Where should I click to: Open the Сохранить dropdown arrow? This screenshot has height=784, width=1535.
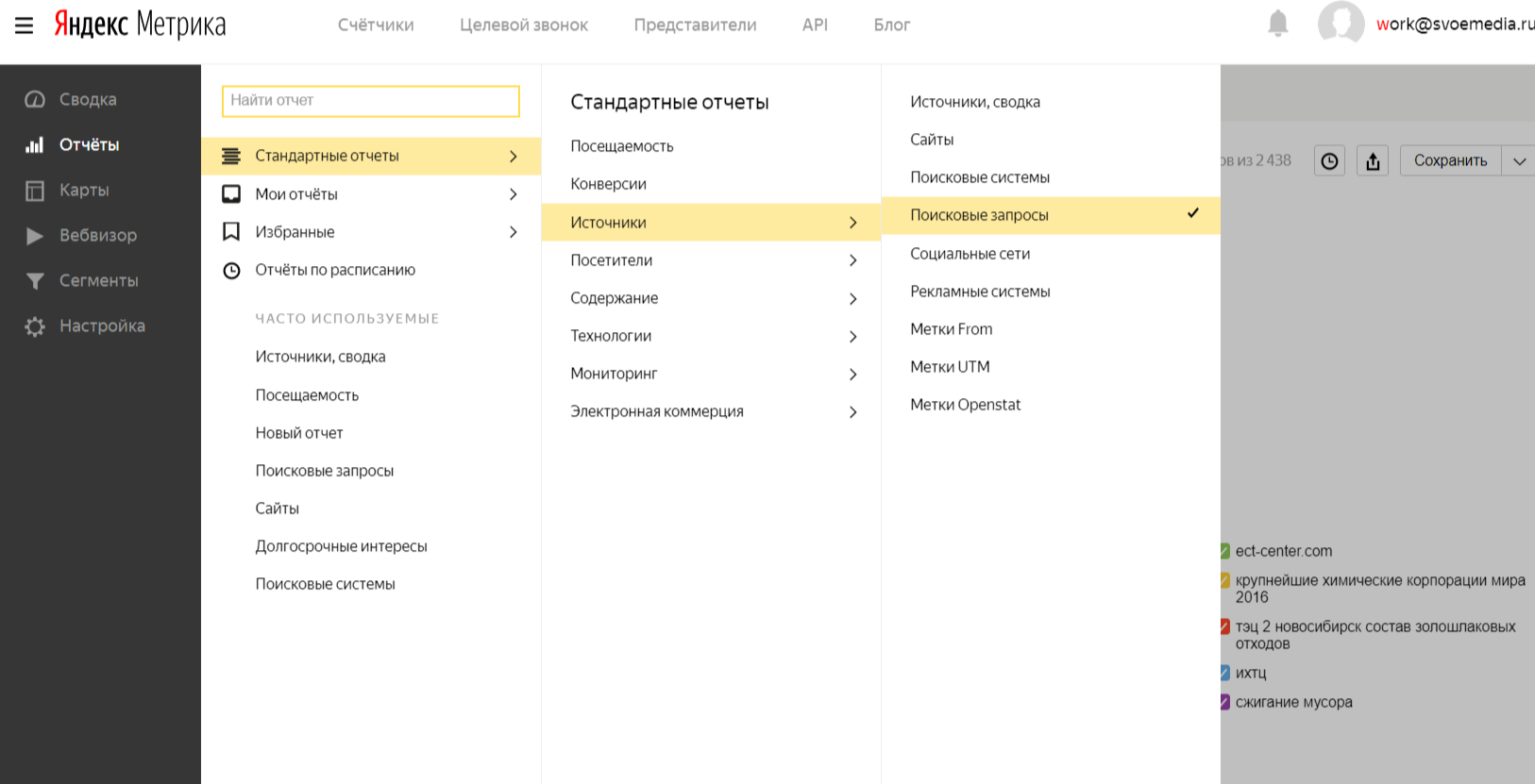pyautogui.click(x=1518, y=161)
